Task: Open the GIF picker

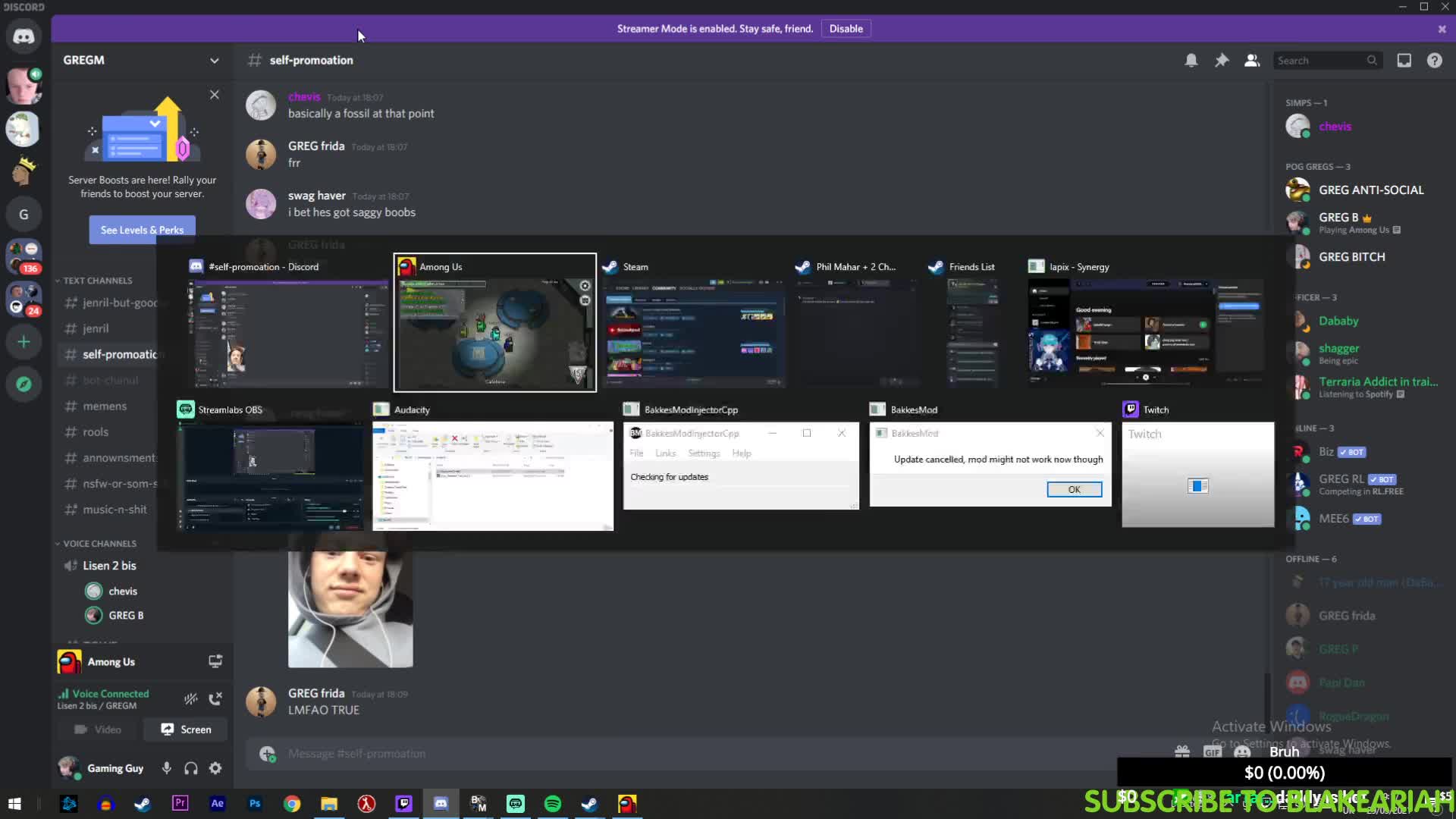Action: [x=1213, y=752]
